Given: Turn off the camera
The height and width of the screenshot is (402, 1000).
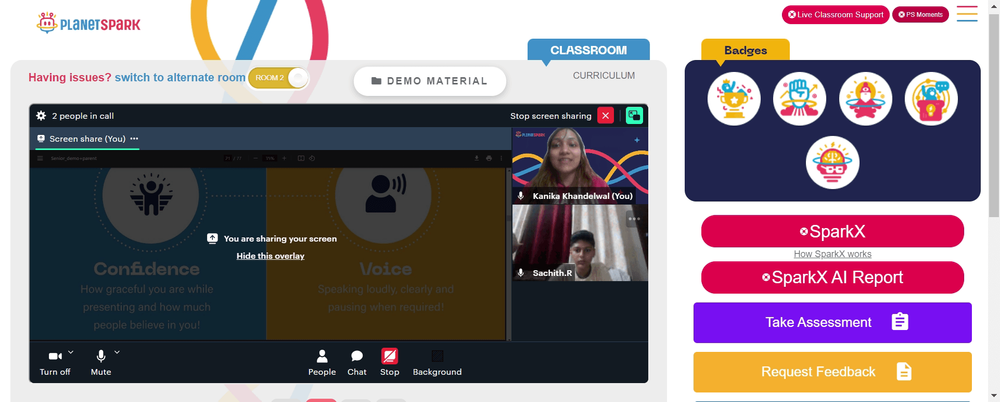Looking at the screenshot, I should (55, 362).
